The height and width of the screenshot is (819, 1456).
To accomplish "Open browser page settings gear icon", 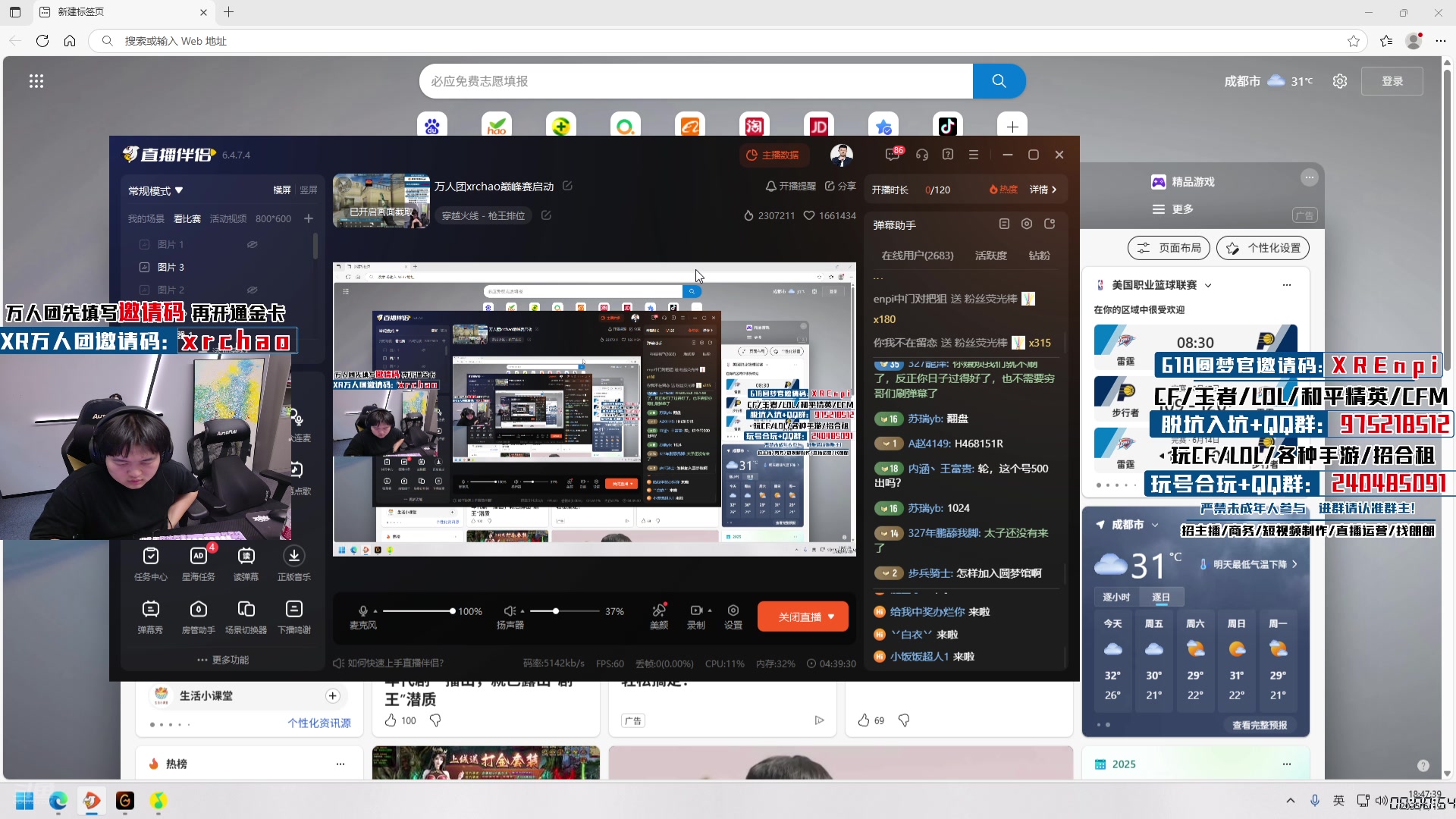I will coord(1340,81).
